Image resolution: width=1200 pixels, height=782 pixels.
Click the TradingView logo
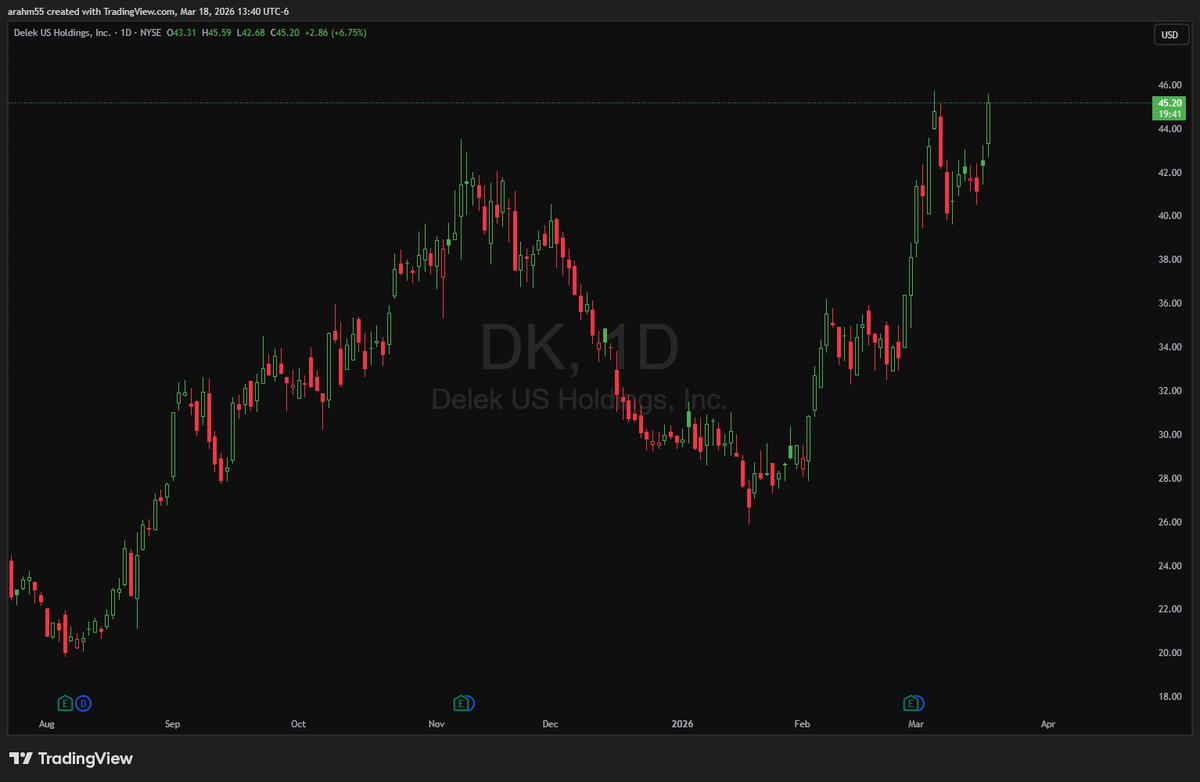click(x=71, y=759)
